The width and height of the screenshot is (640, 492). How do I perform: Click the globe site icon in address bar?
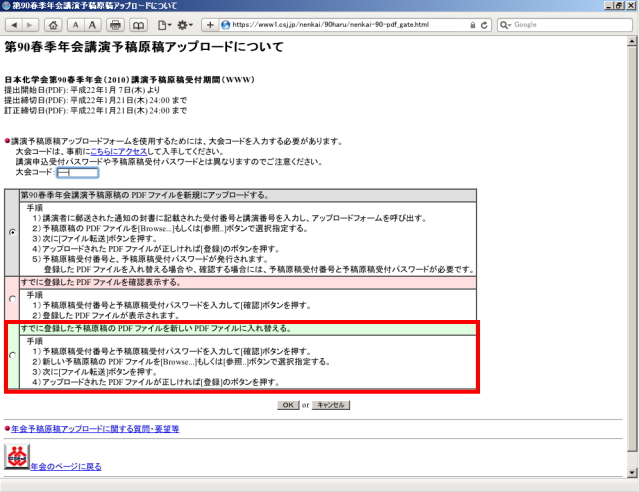pos(225,25)
